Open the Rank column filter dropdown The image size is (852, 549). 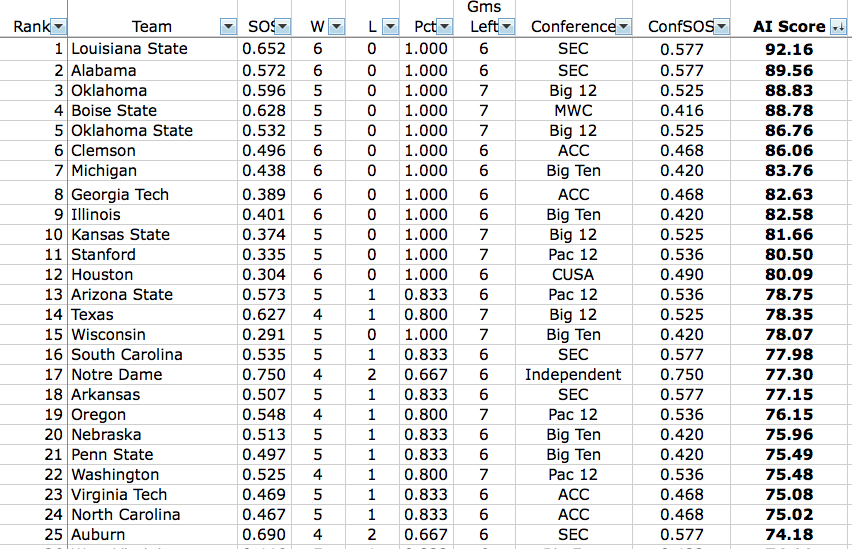coord(58,26)
